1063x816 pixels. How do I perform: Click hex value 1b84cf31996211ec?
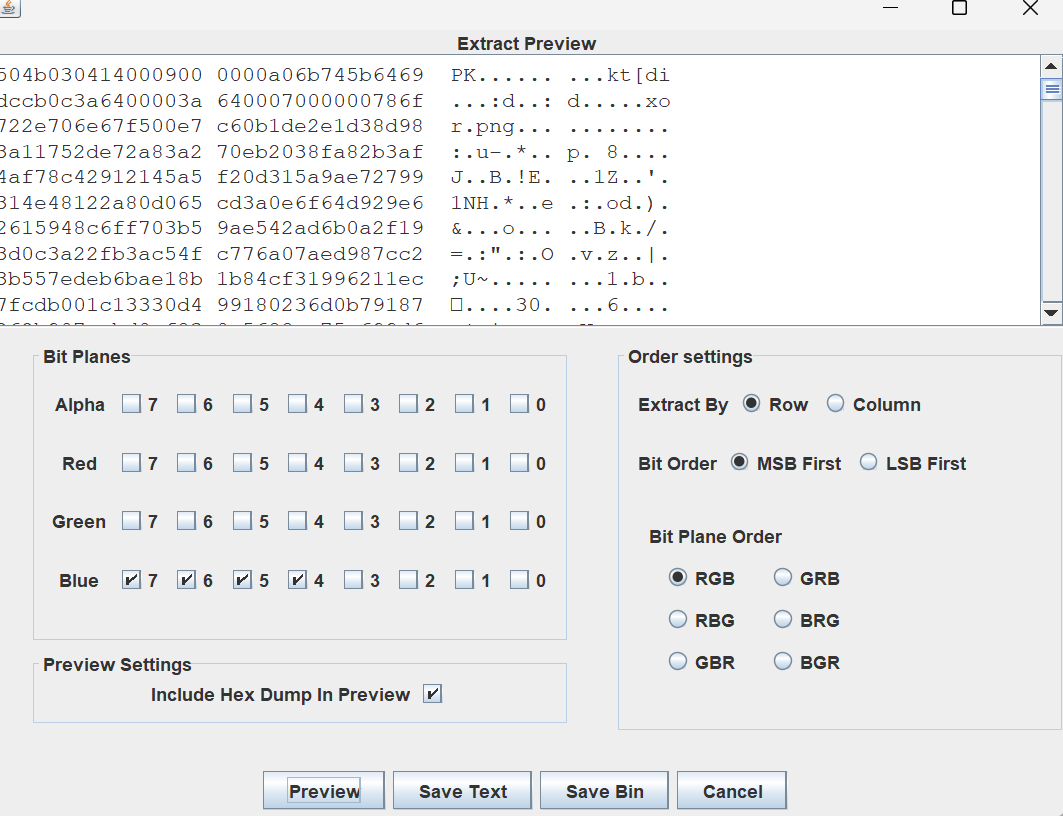(x=320, y=279)
